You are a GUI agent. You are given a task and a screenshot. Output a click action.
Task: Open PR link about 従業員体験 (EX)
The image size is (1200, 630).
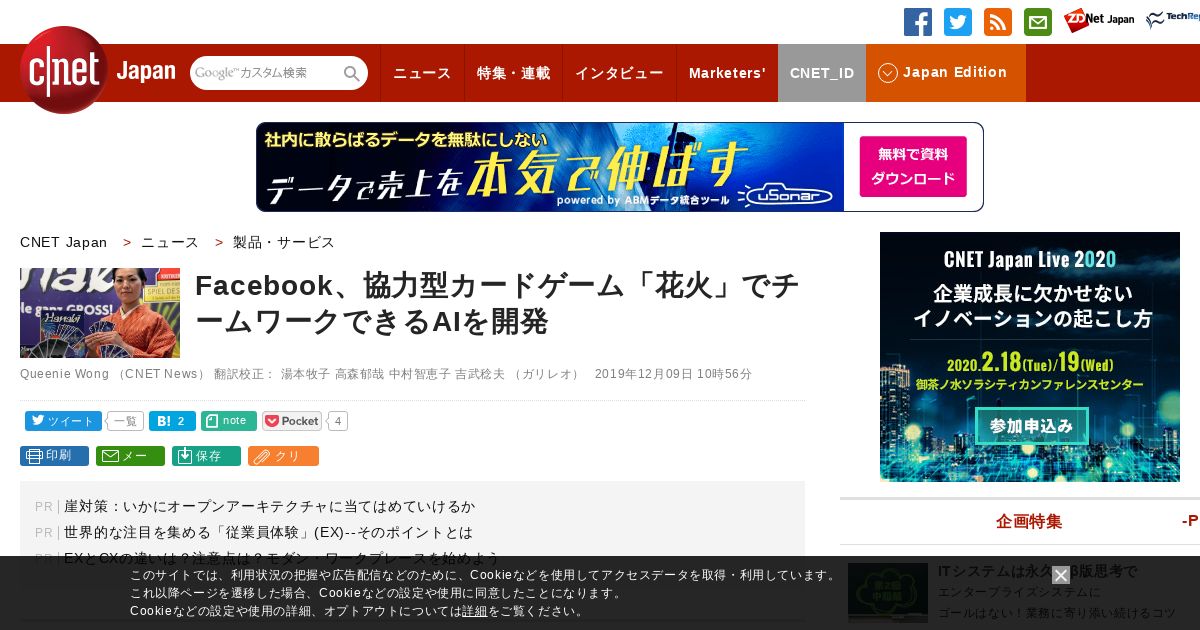pyautogui.click(x=268, y=532)
